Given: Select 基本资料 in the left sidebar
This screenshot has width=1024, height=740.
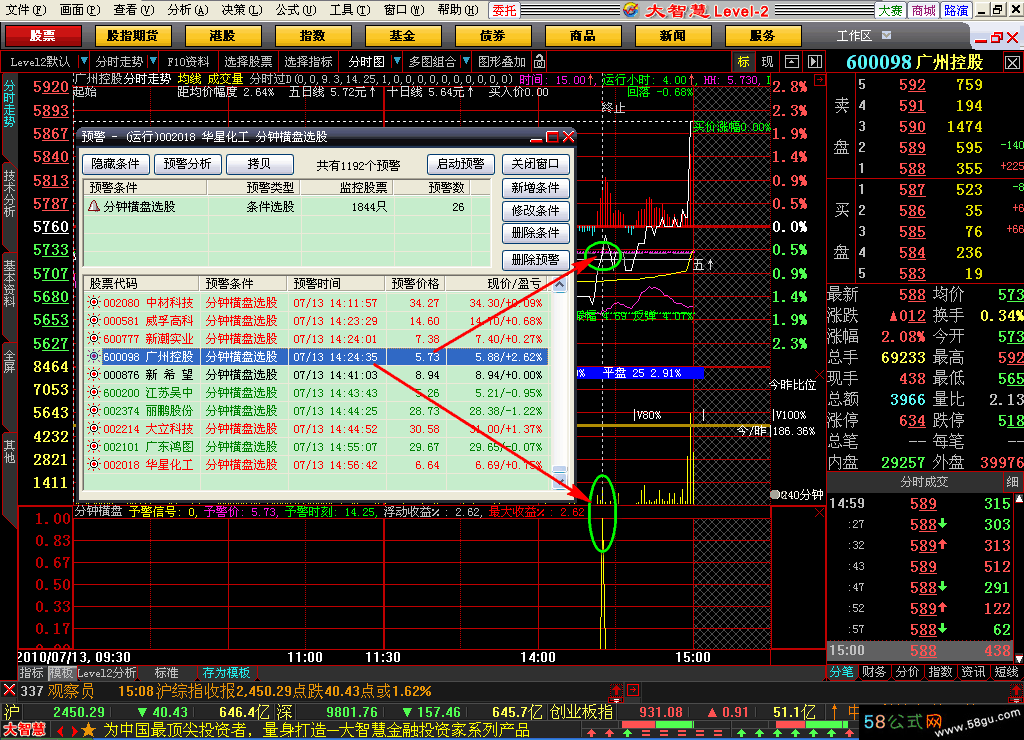Looking at the screenshot, I should pyautogui.click(x=9, y=283).
